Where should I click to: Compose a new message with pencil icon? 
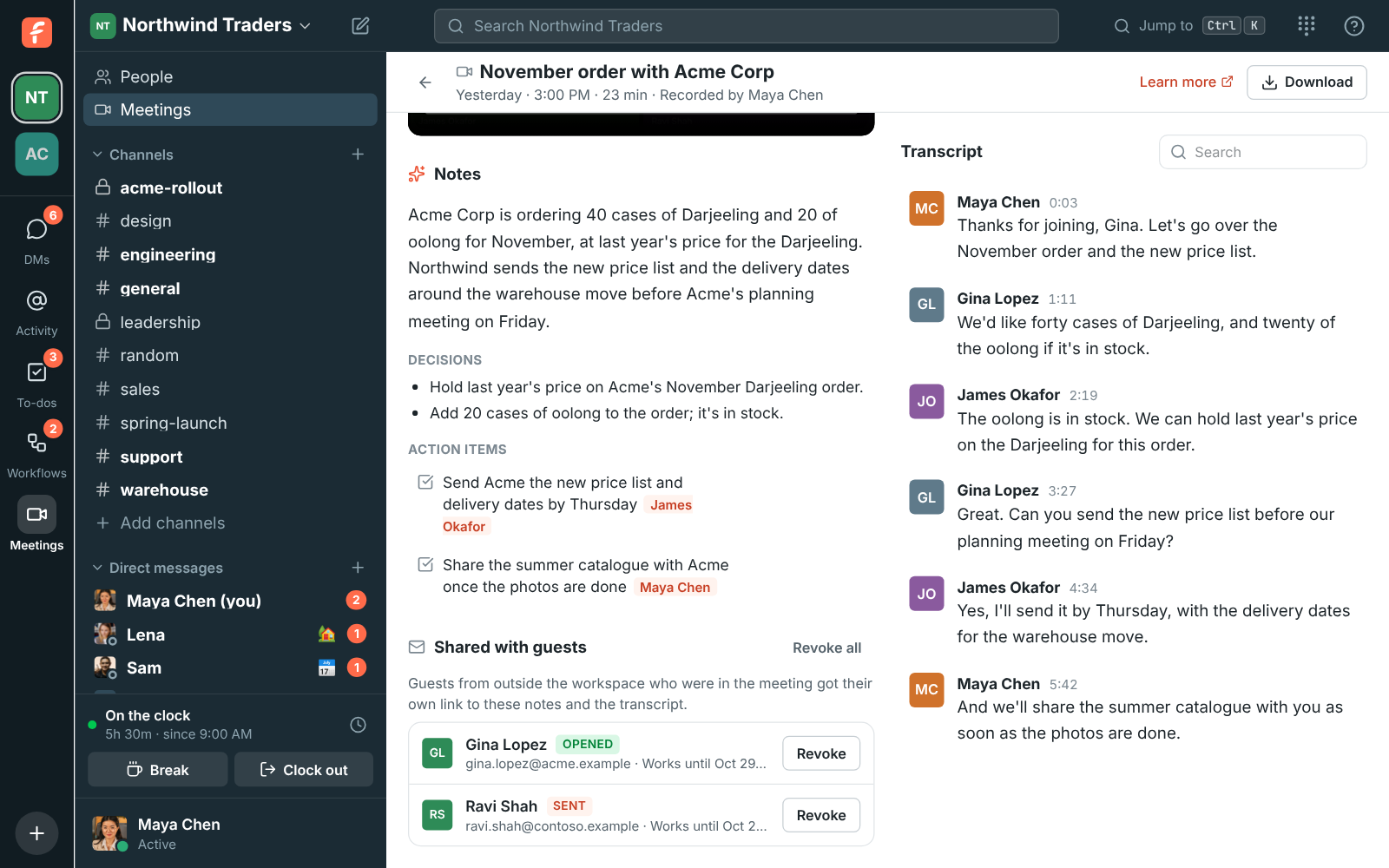(x=360, y=26)
